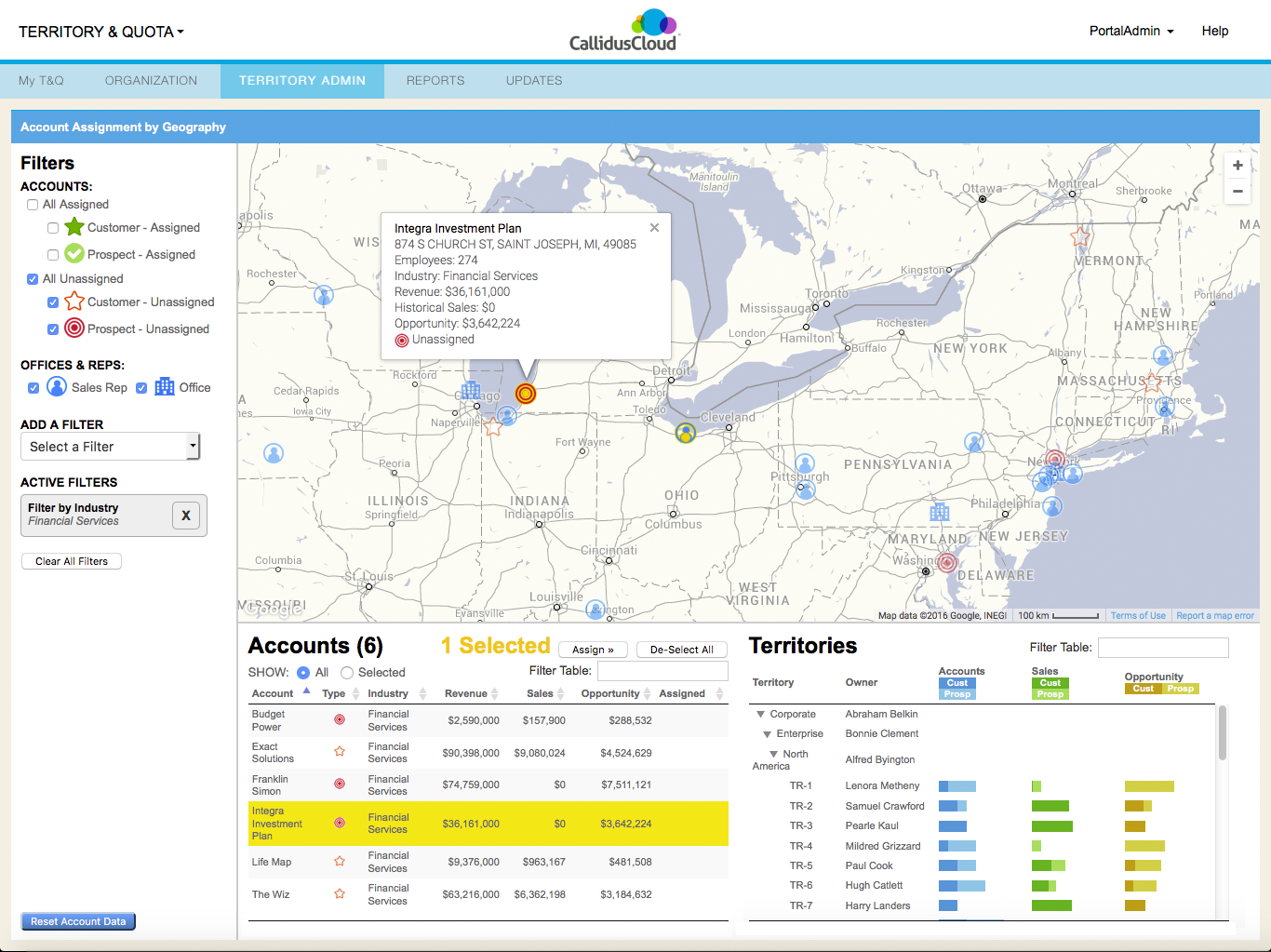Open the My T&Q tab
This screenshot has height=952, width=1271.
point(41,80)
